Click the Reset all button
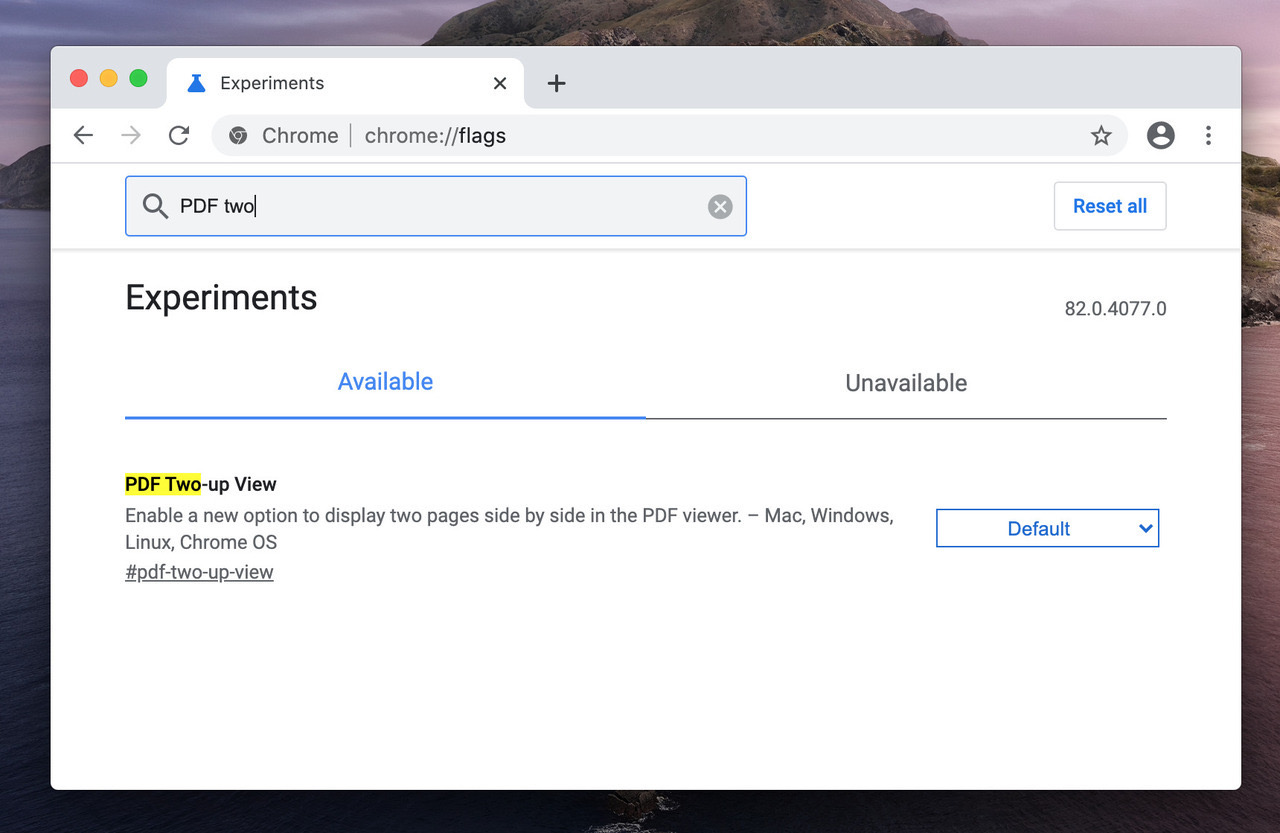 [1110, 207]
